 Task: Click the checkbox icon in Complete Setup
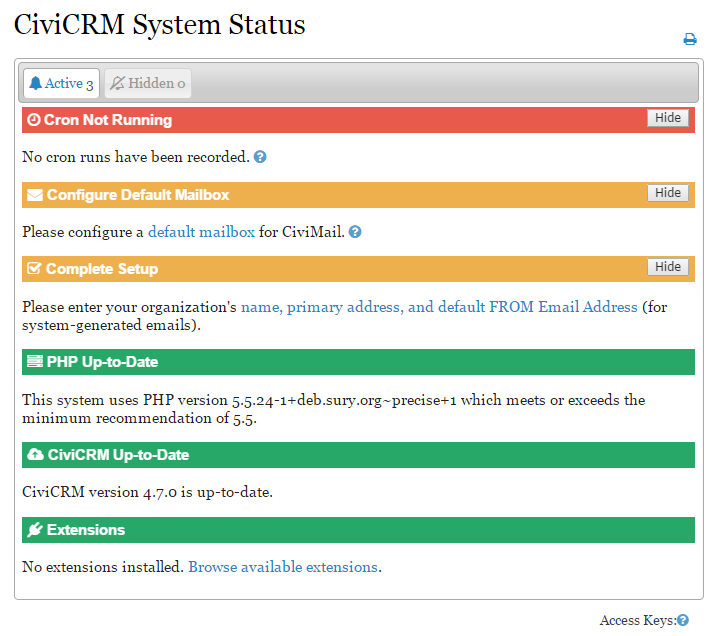[34, 269]
